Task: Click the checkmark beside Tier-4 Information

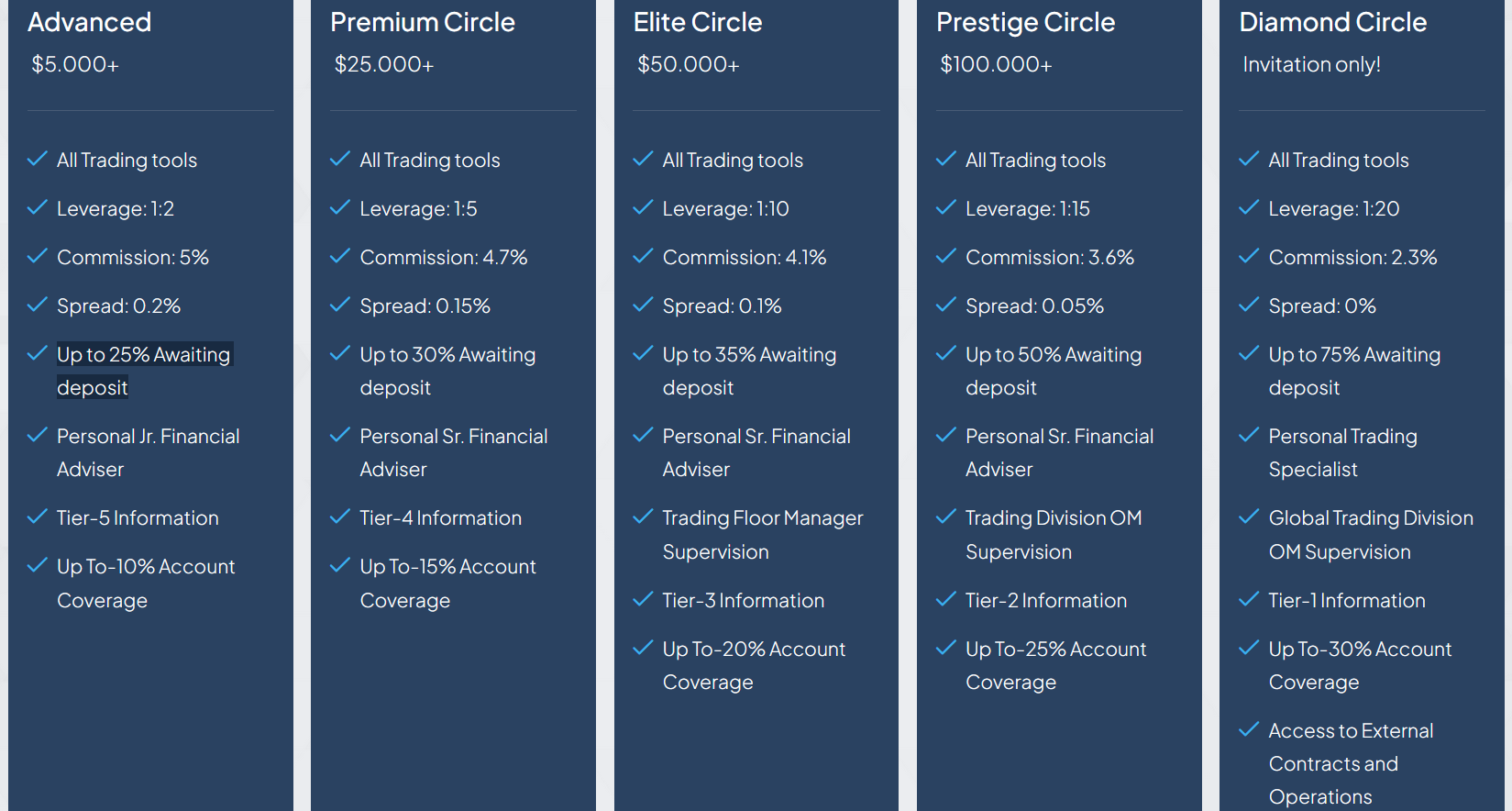Action: 340,517
